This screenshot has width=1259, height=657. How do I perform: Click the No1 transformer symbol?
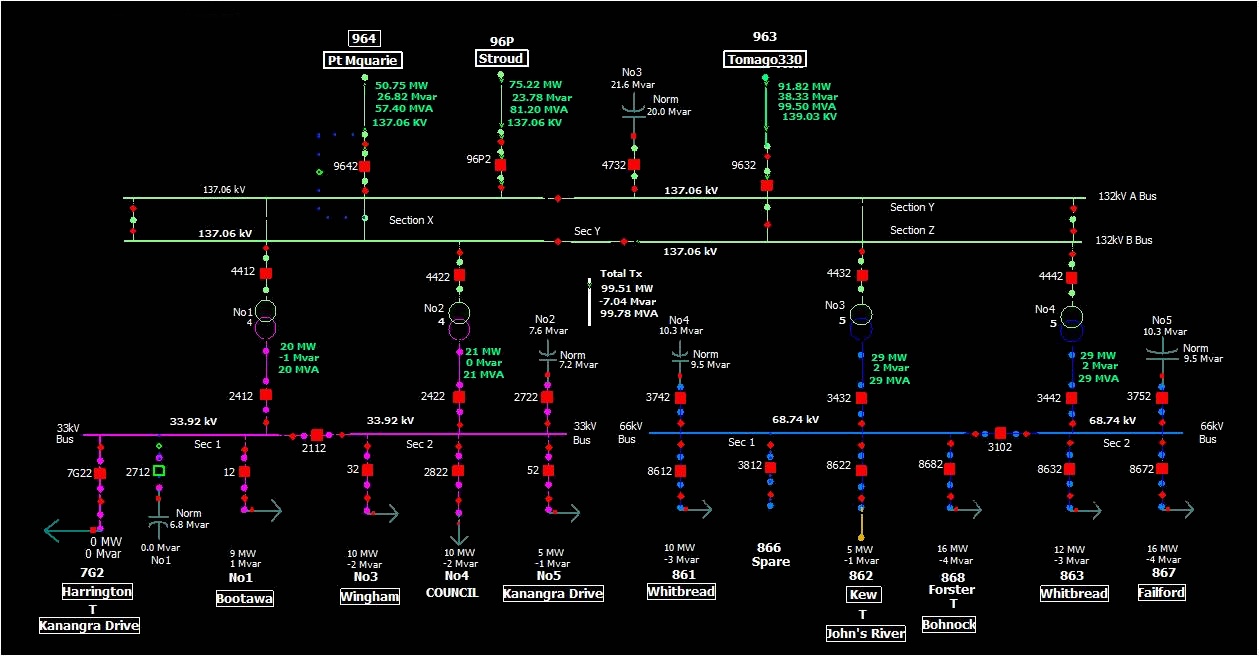[266, 318]
